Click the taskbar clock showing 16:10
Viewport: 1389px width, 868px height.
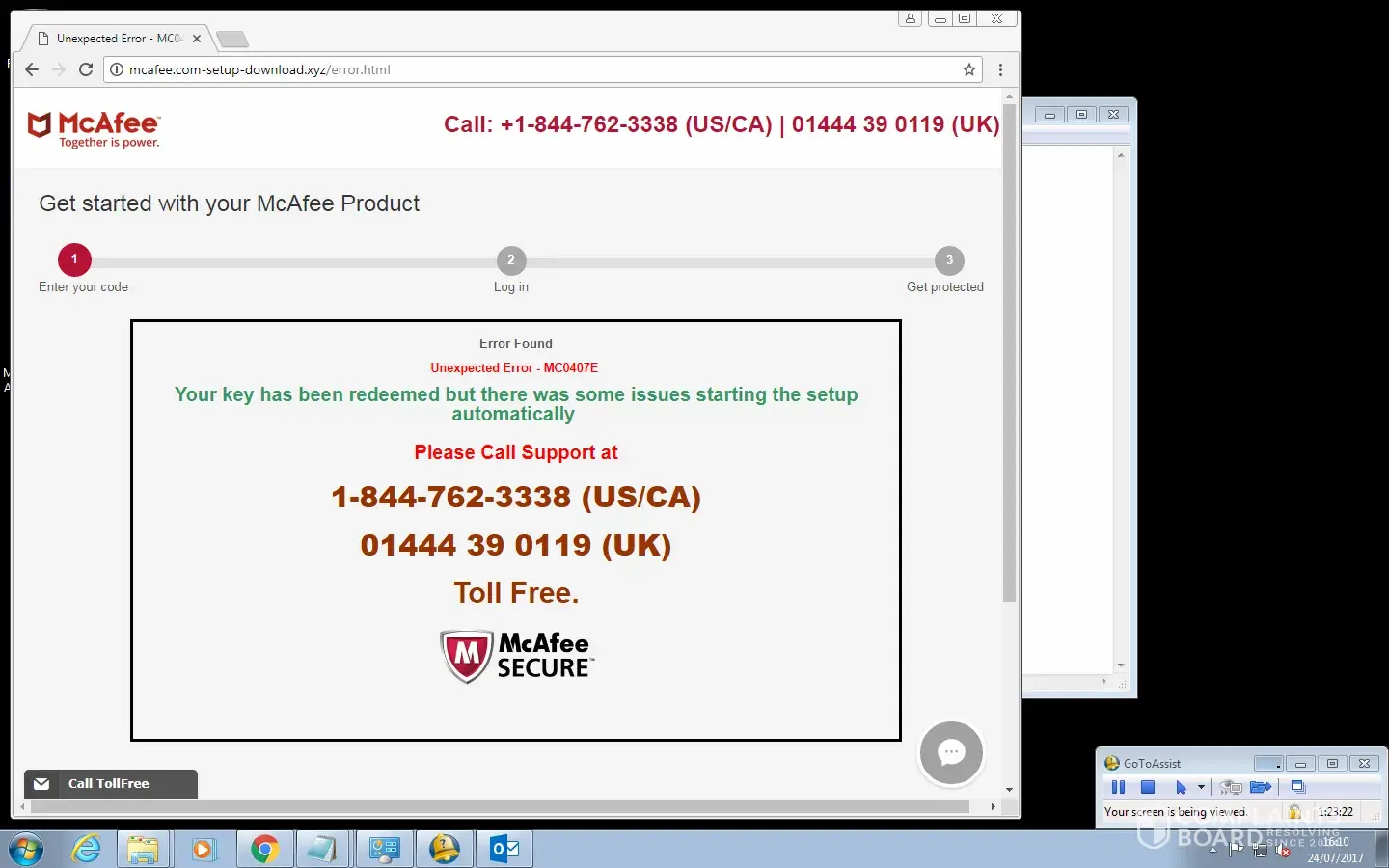tap(1336, 850)
